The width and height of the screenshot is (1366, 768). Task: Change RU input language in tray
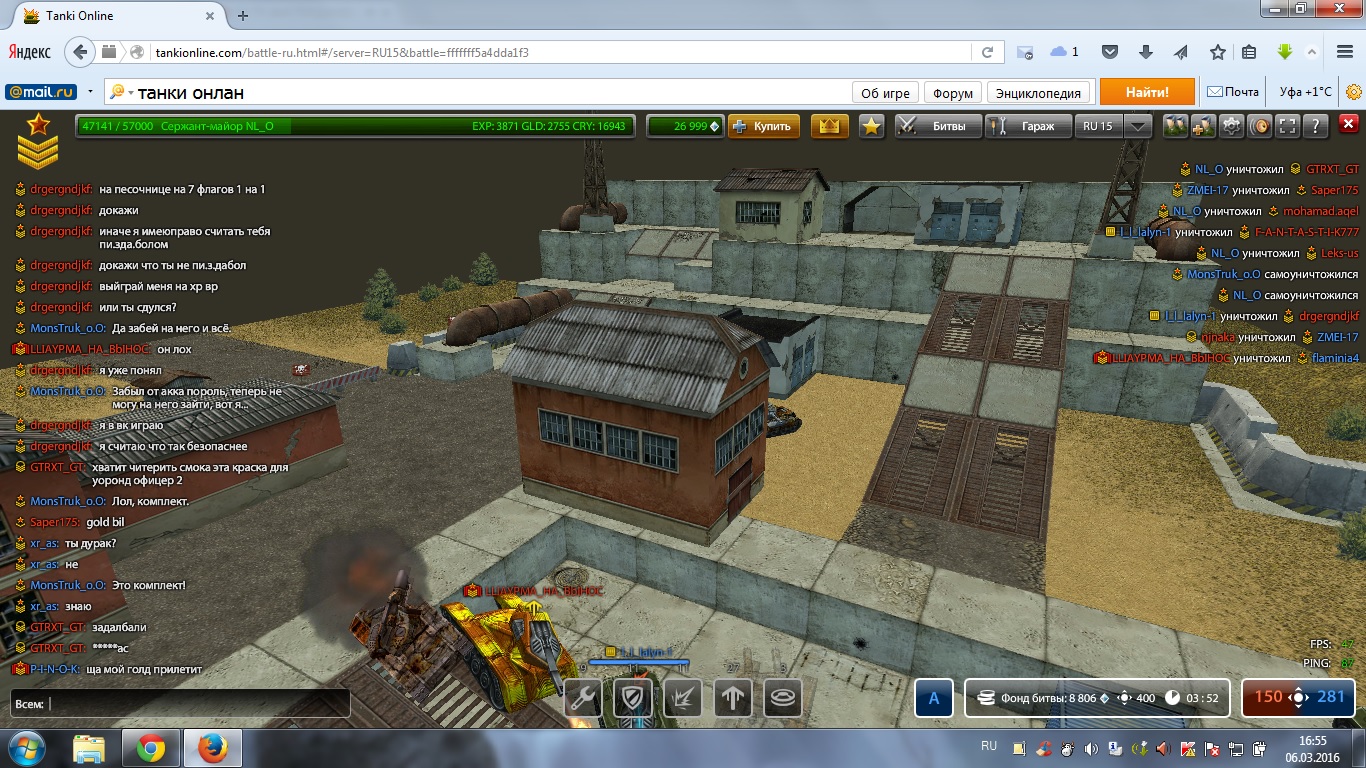(989, 747)
